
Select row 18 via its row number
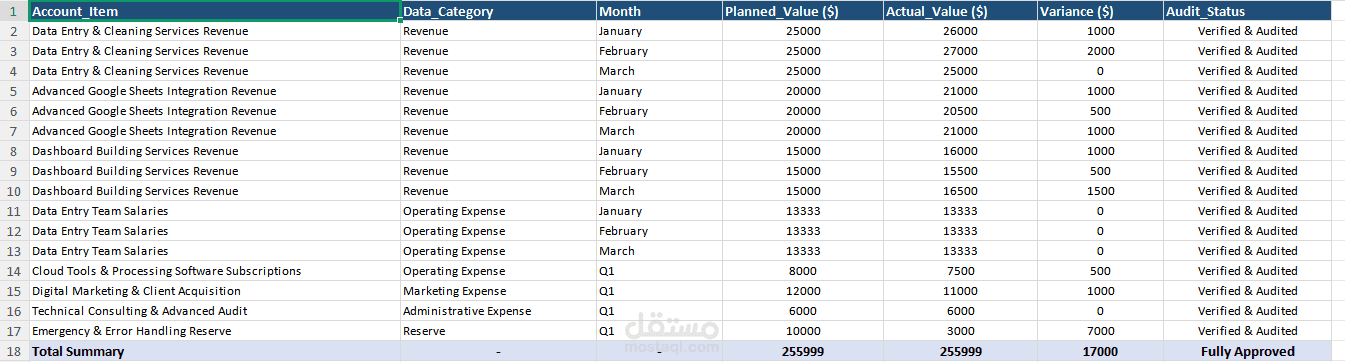14,351
